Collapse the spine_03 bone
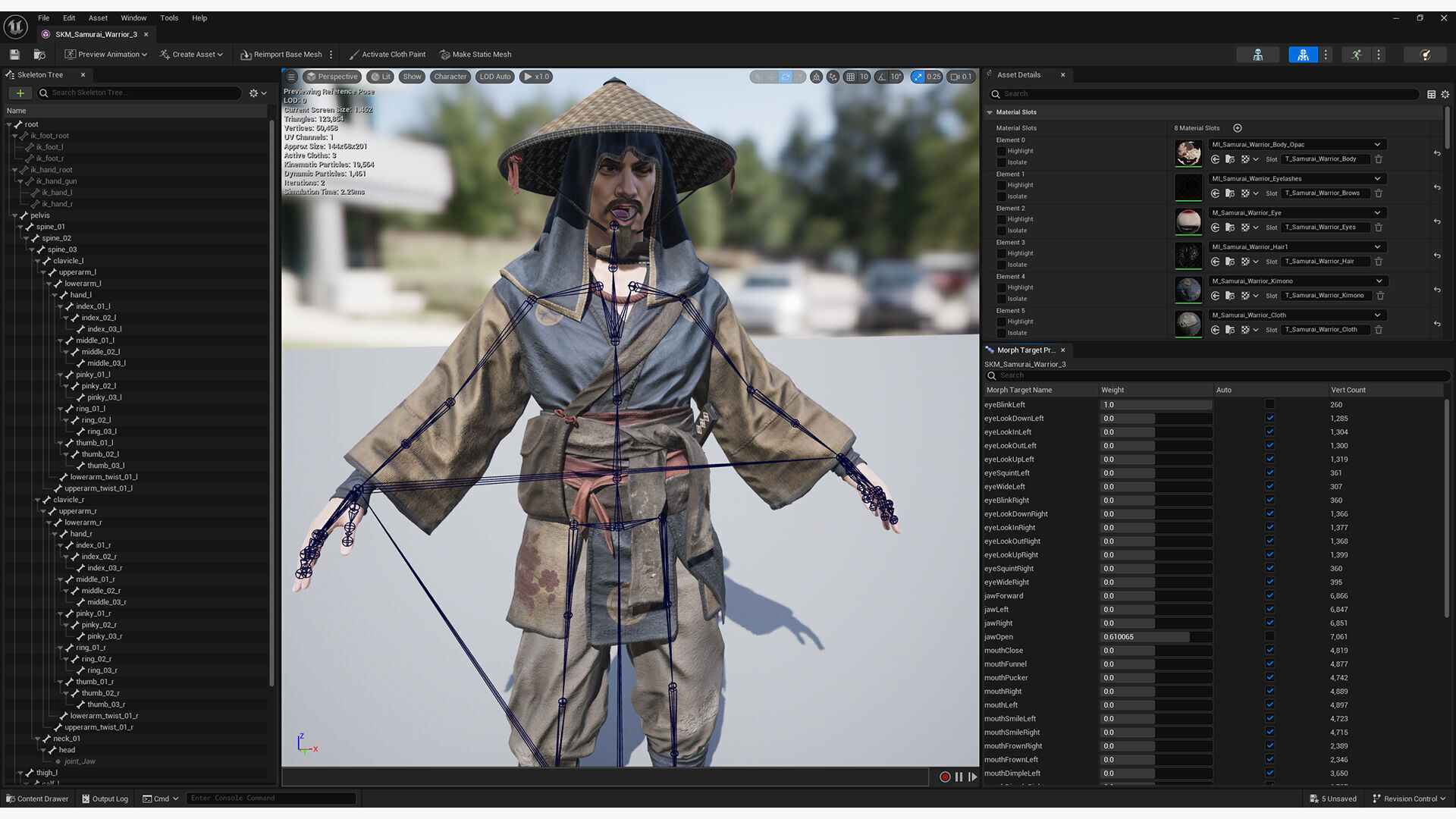 (32, 249)
